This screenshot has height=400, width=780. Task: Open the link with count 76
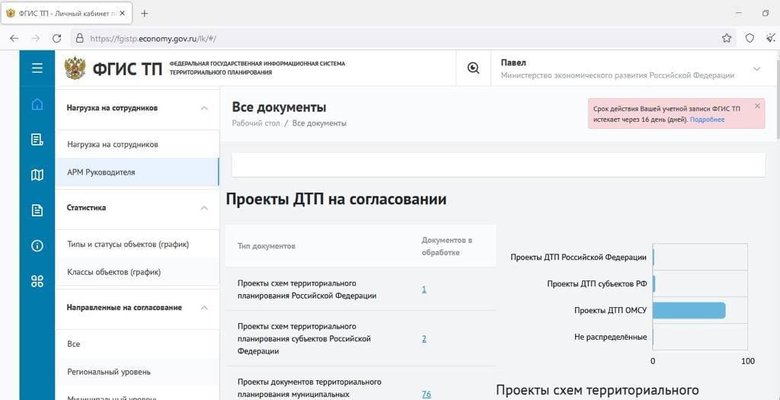(426, 394)
